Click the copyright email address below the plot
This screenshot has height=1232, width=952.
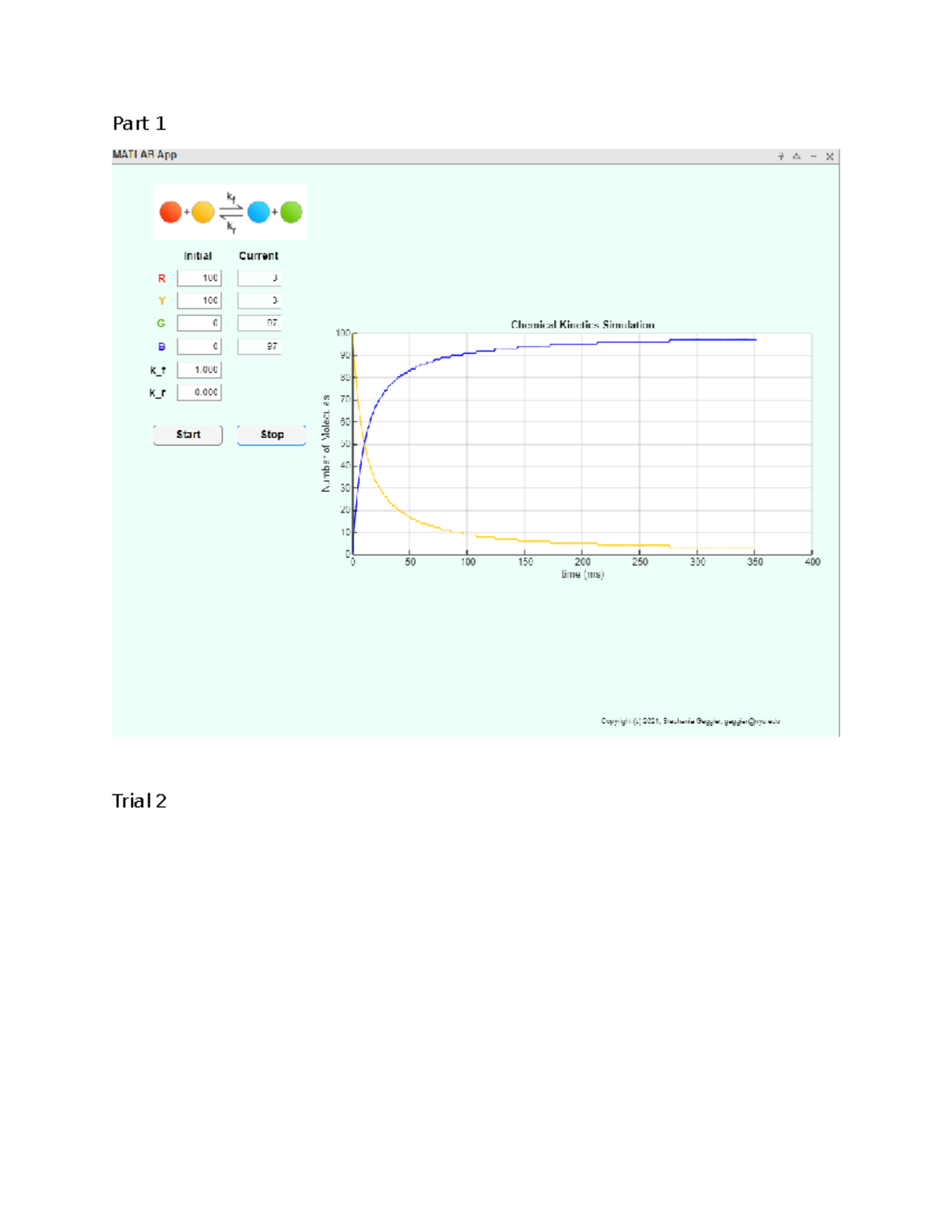752,721
